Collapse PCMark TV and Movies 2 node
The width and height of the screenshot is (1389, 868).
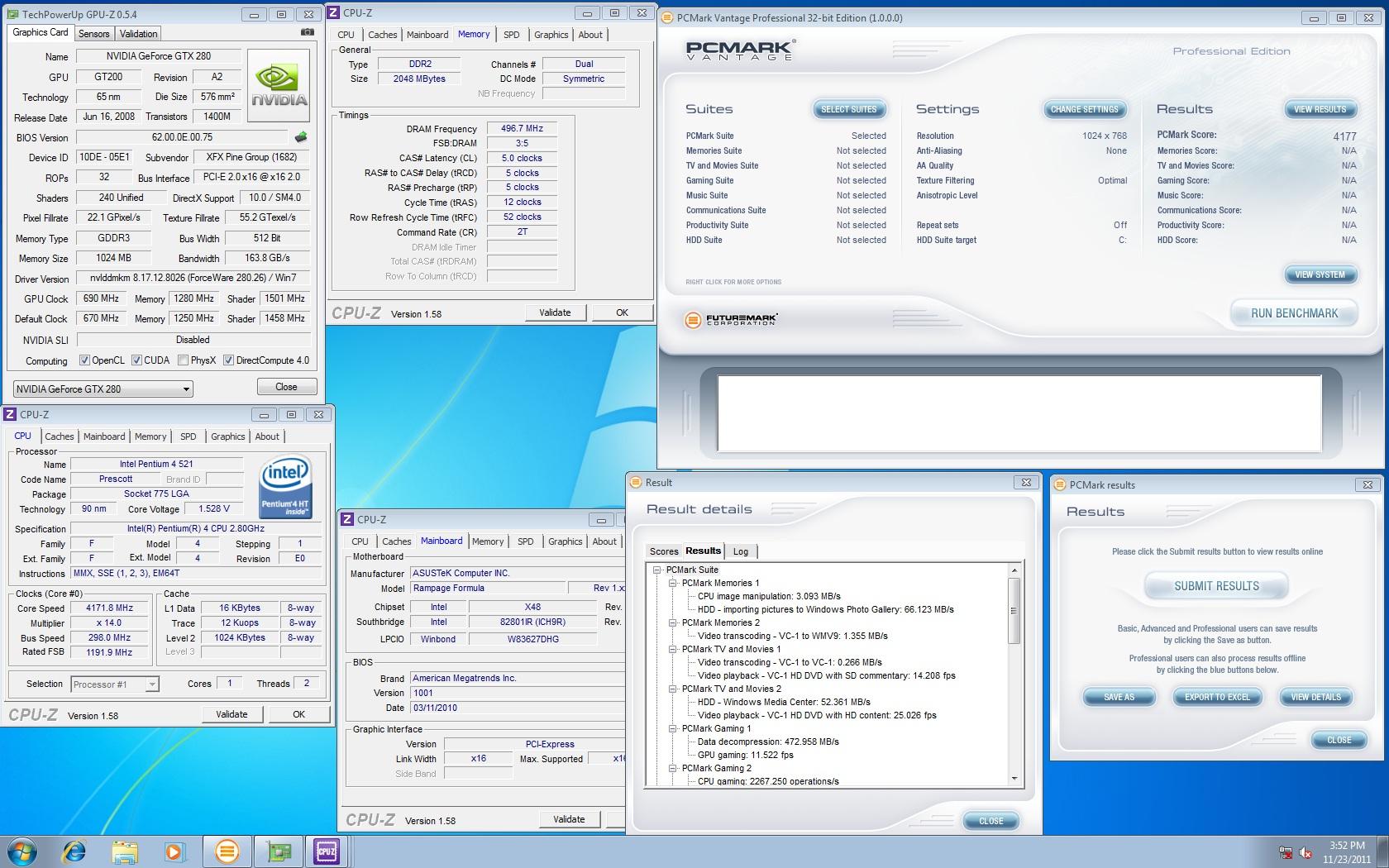point(673,689)
